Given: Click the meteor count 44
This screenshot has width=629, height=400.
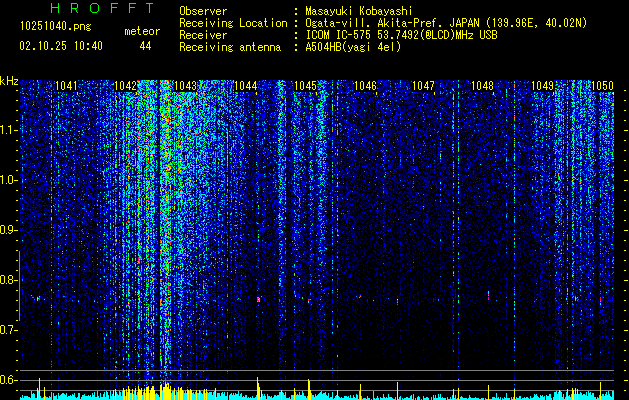Looking at the screenshot, I should tap(145, 46).
